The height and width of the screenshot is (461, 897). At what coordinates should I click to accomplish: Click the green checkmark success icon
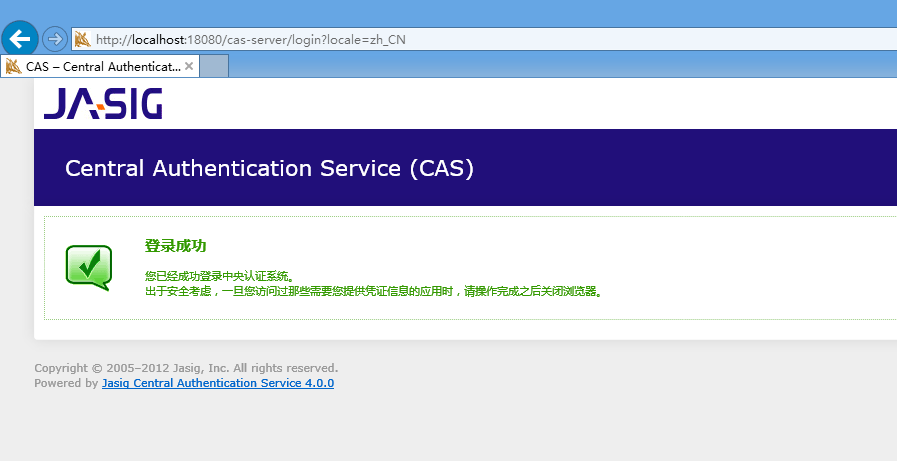tap(89, 268)
